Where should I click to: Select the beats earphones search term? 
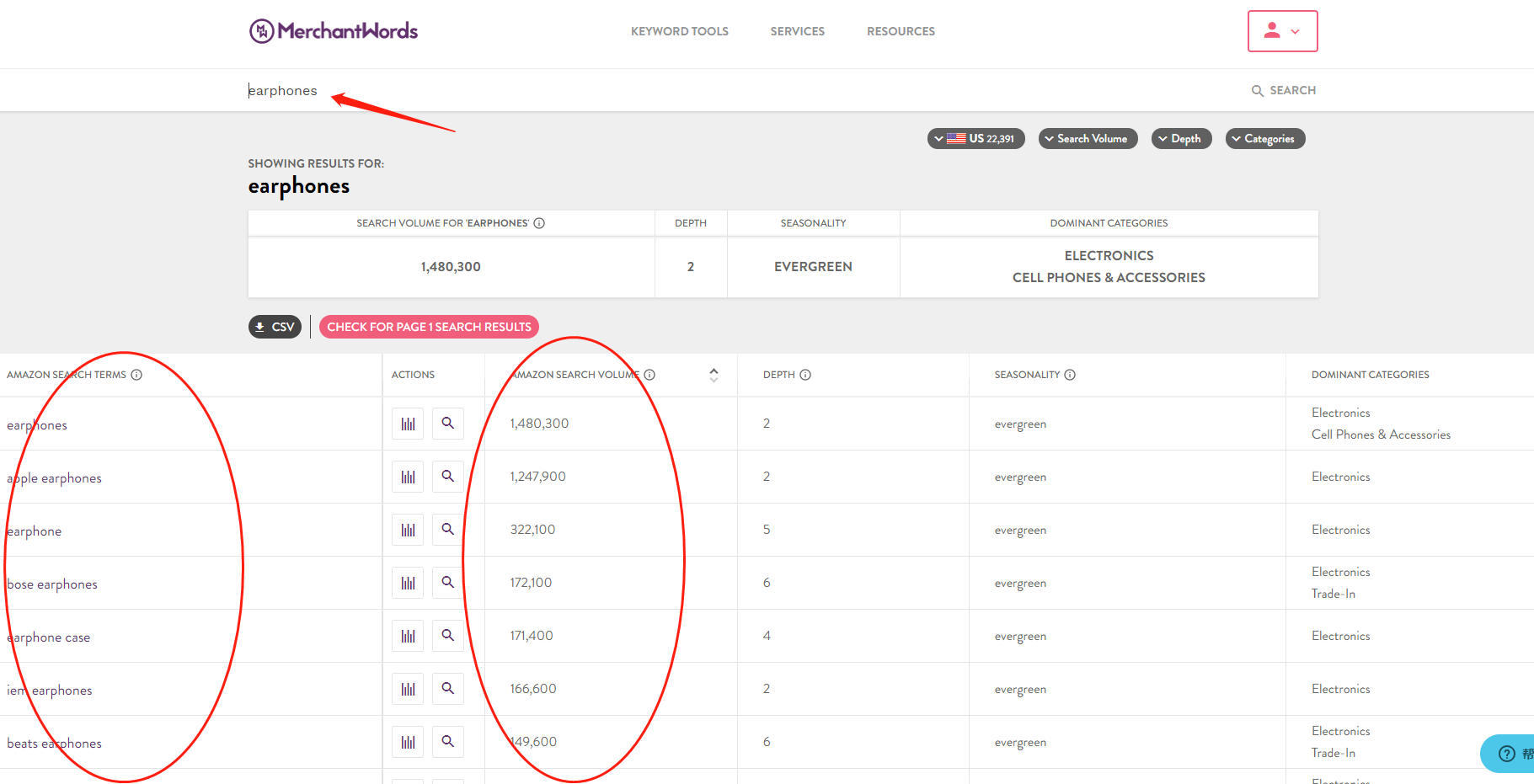tap(54, 744)
